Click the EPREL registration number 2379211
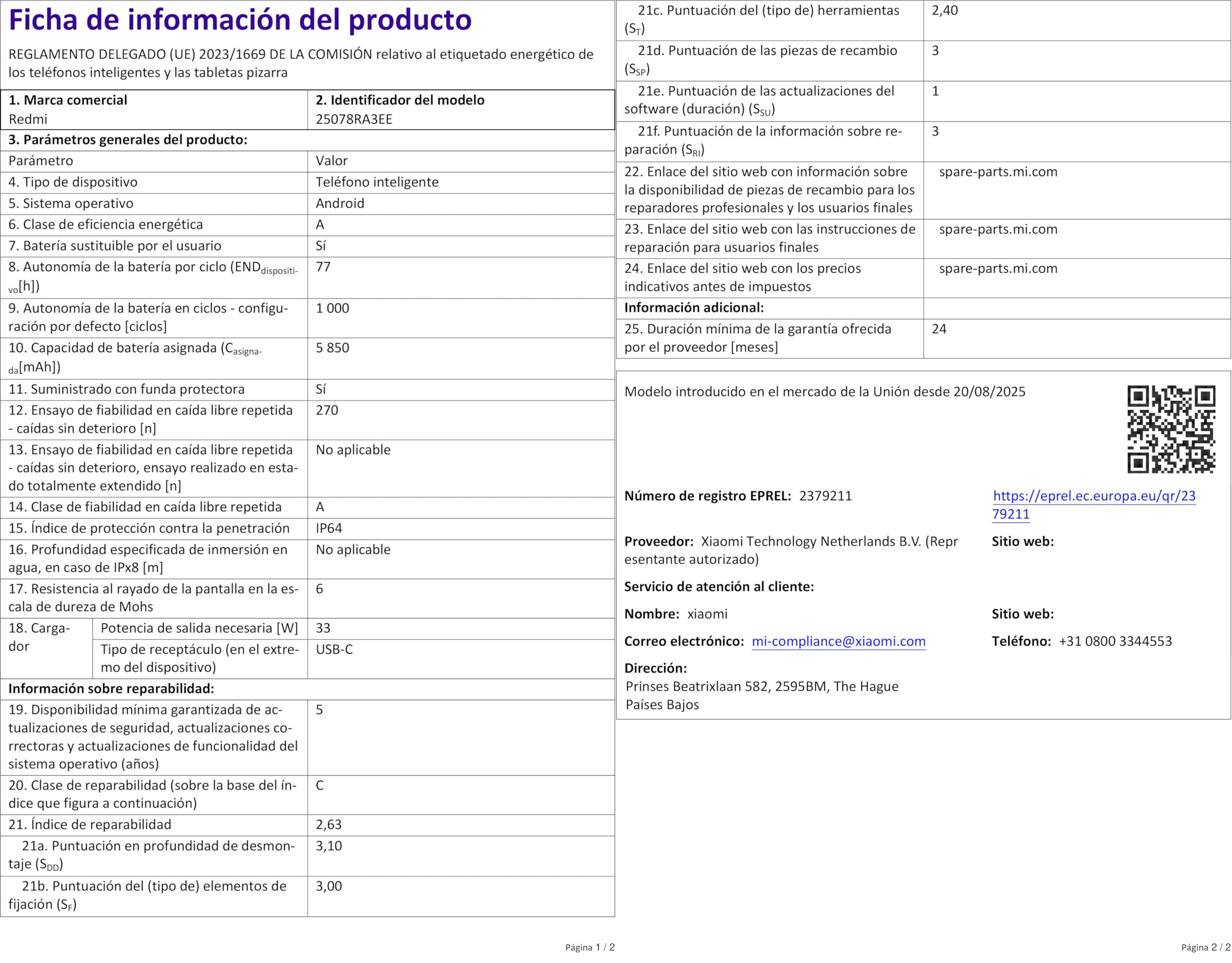 (825, 496)
